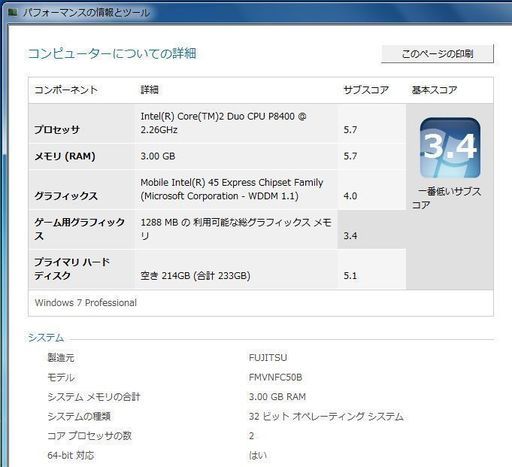Click the window title bar icon
The height and width of the screenshot is (467, 512).
(13, 13)
